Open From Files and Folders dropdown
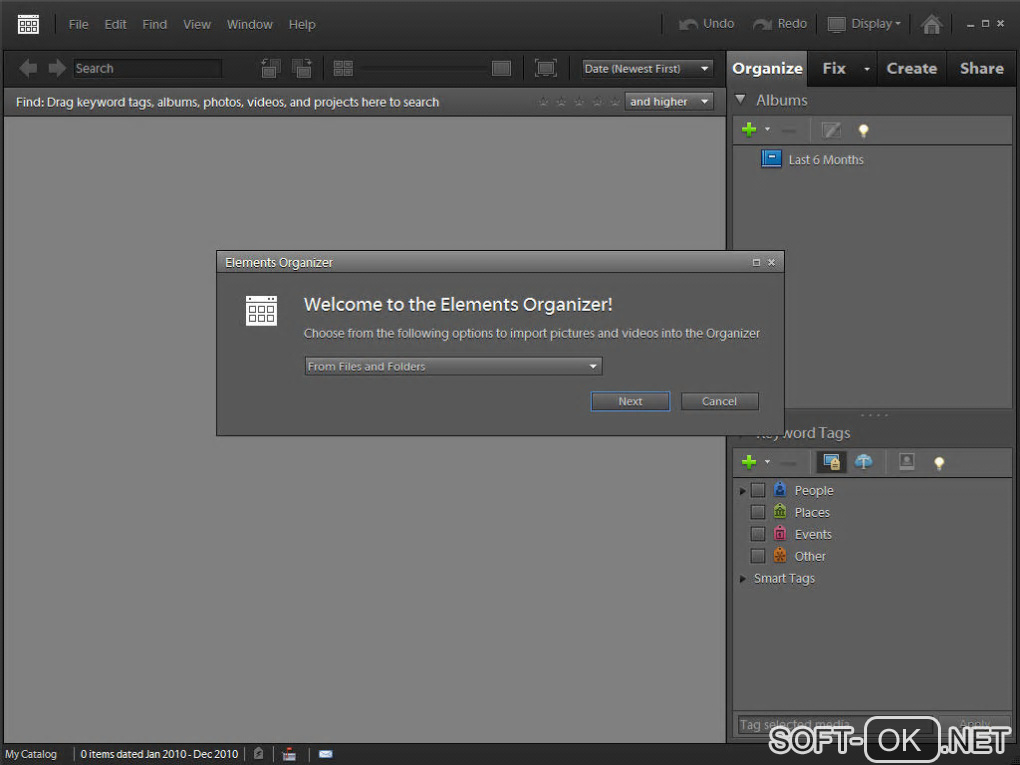The width and height of the screenshot is (1020, 765). tap(453, 366)
